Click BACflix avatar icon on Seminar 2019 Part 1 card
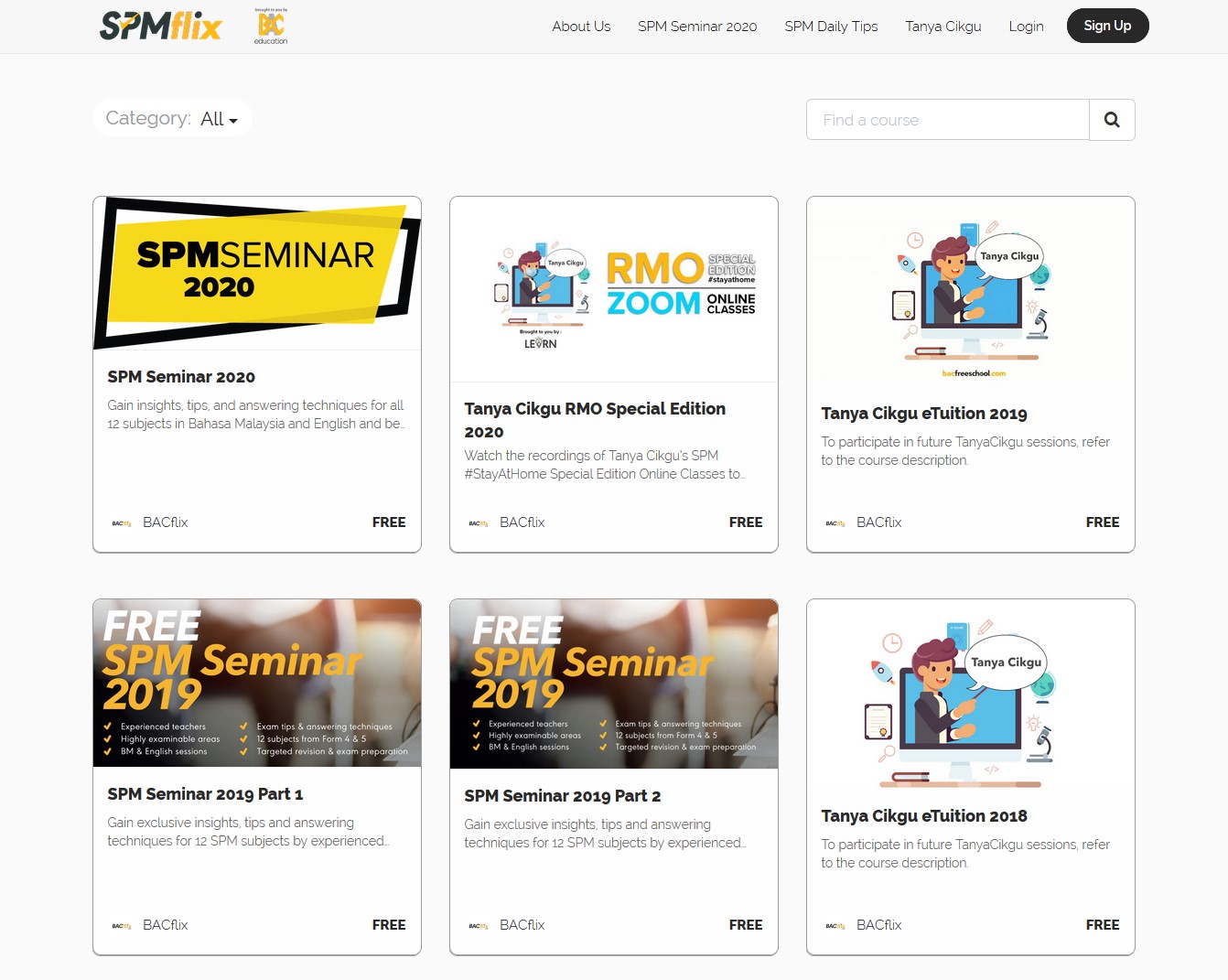 [122, 926]
